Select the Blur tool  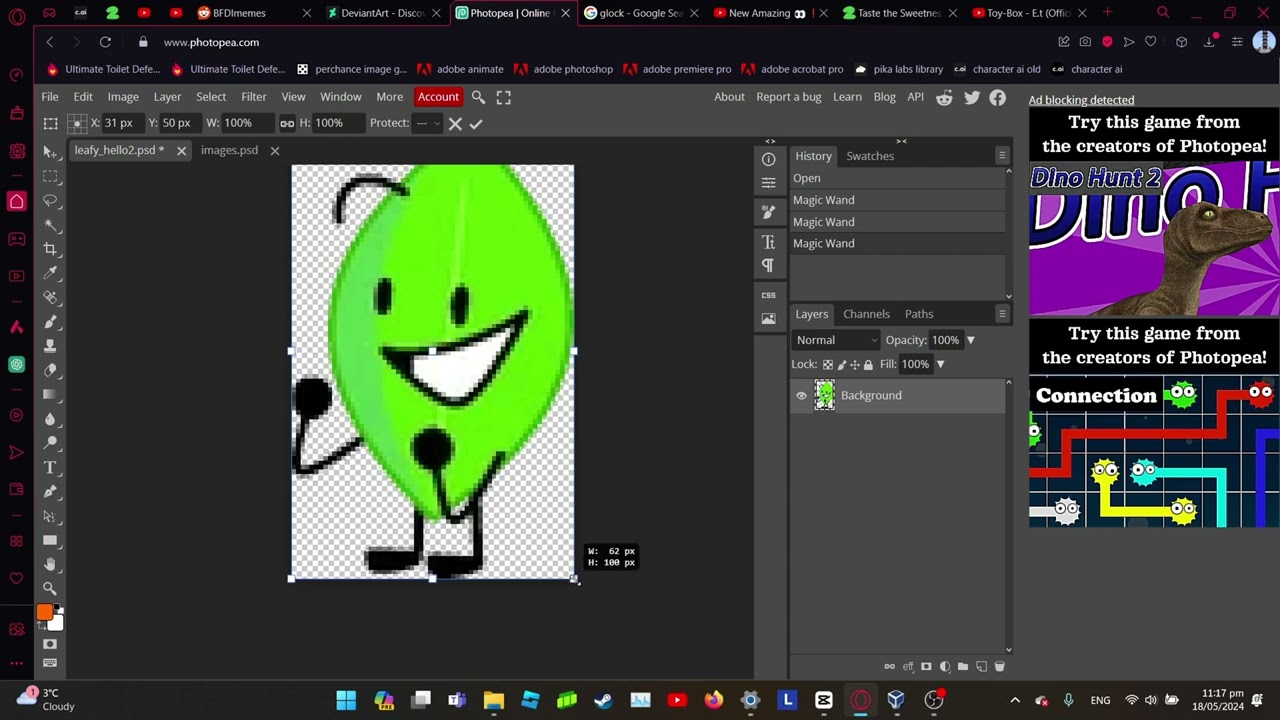click(50, 418)
